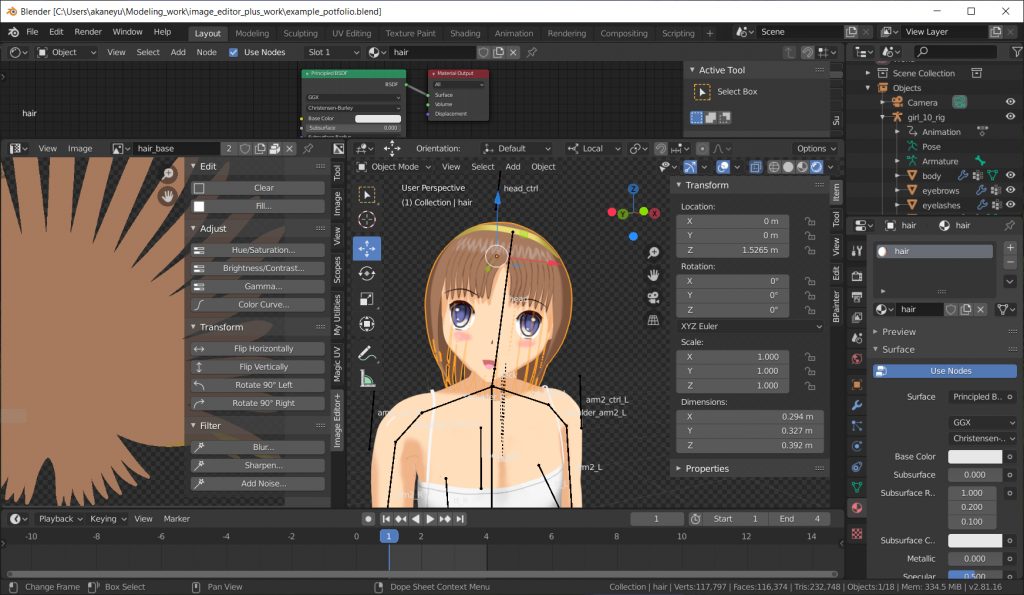
Task: Select the Scale tool in viewport toolbar
Action: (367, 299)
